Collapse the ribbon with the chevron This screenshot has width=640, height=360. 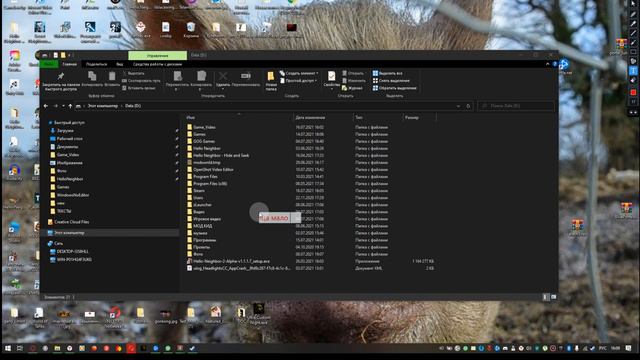(x=547, y=64)
